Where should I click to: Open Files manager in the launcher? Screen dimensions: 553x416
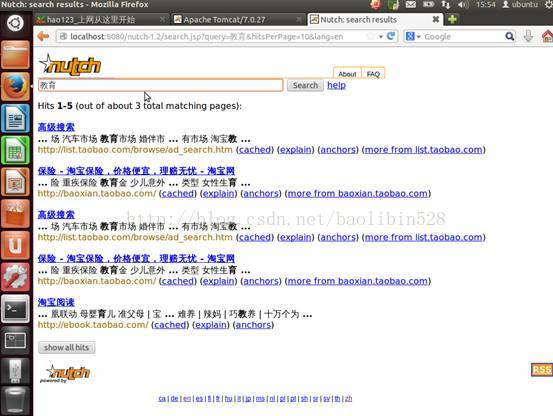[15, 55]
